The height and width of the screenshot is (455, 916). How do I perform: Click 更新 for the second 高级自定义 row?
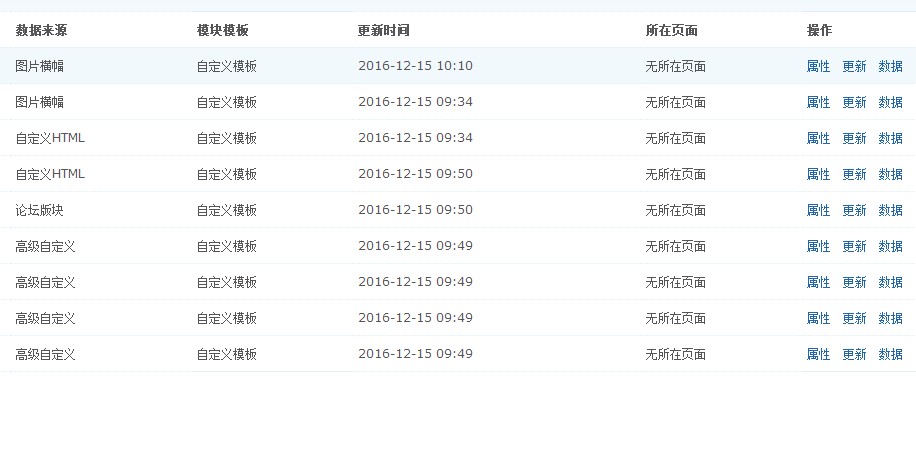[x=854, y=282]
